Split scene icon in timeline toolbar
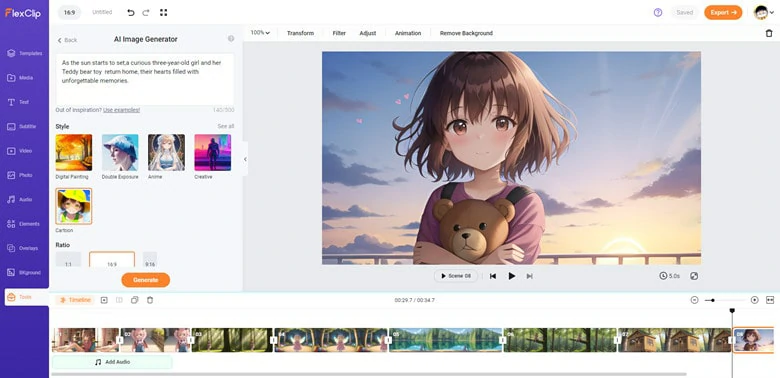Viewport: 780px width, 378px height. coord(119,300)
